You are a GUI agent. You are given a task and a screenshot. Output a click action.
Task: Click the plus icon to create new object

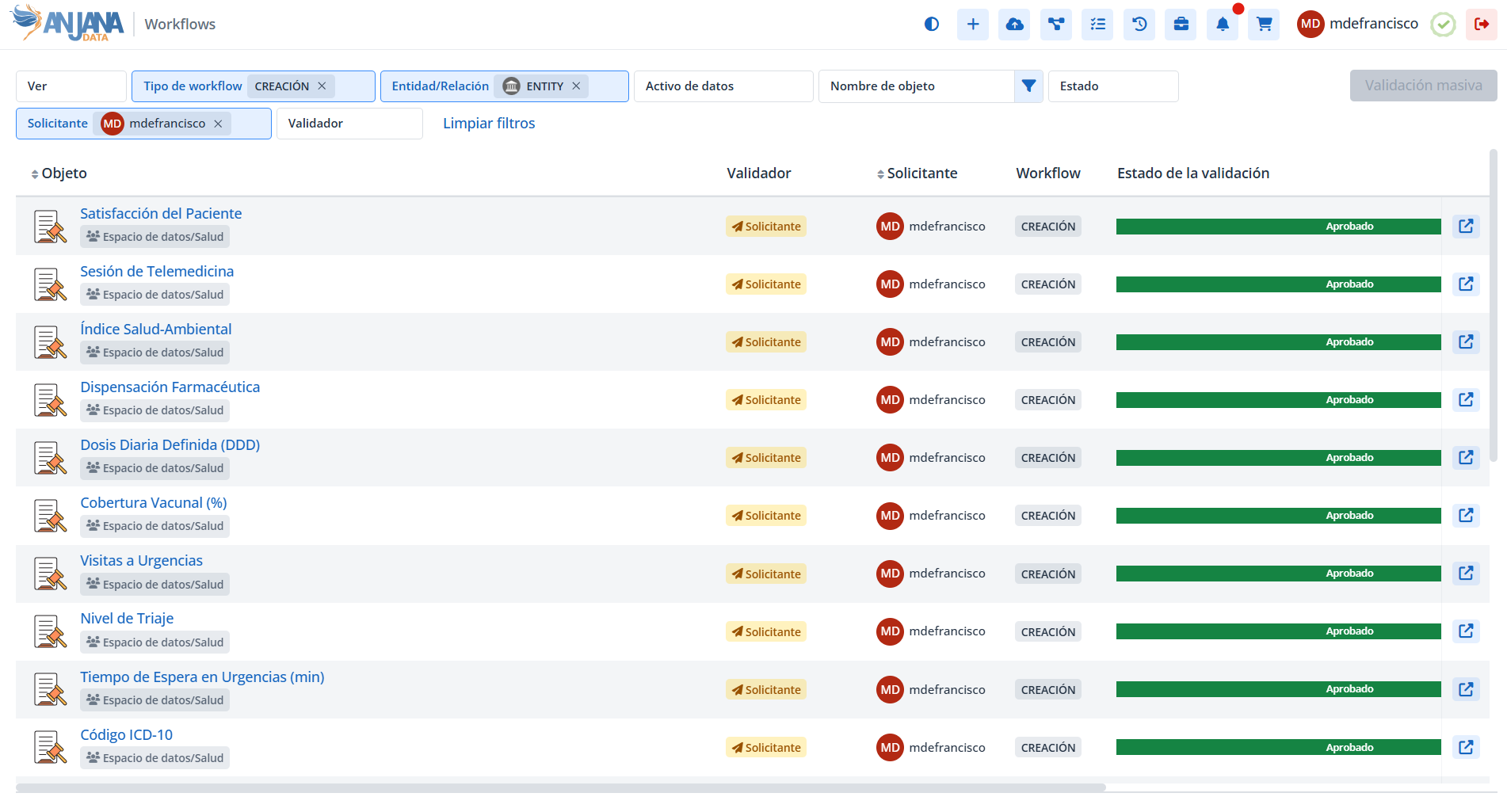973,25
